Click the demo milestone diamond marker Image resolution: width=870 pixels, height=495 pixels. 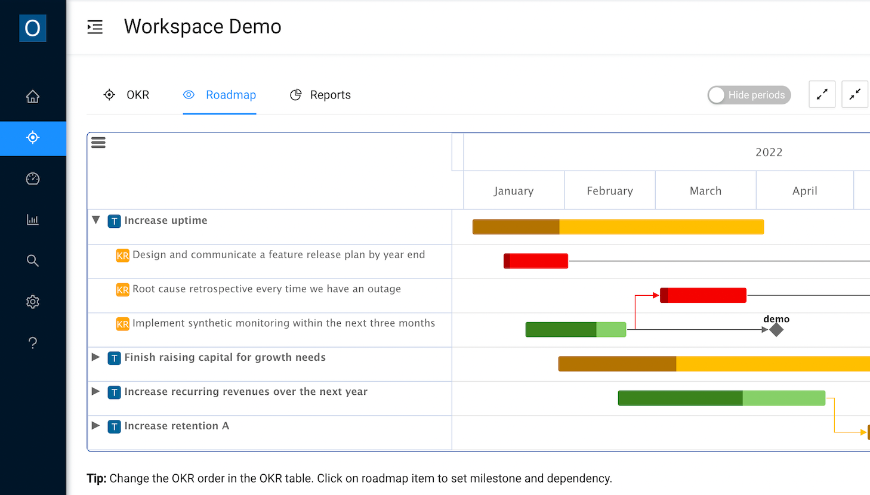pos(776,329)
